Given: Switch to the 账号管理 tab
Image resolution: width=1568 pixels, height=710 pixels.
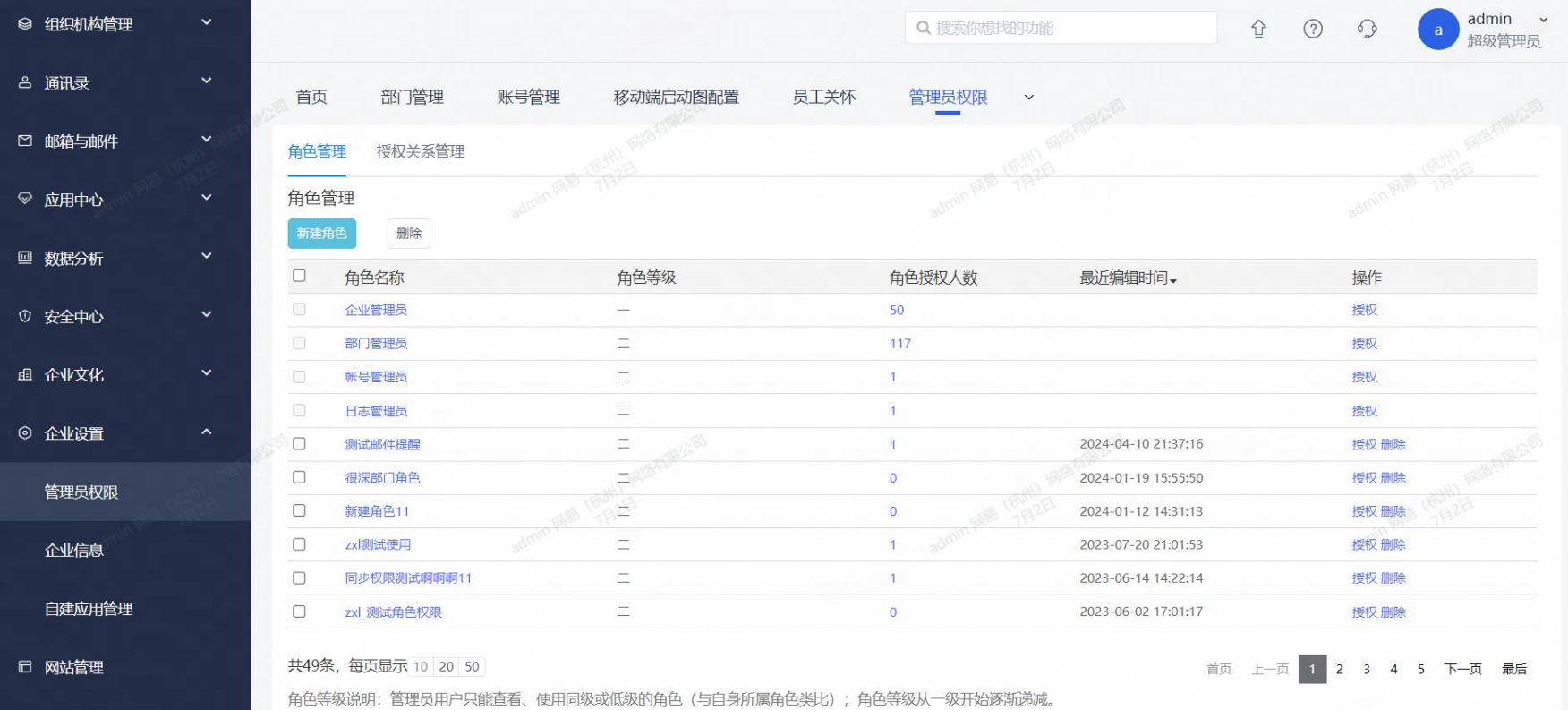Looking at the screenshot, I should click(x=529, y=97).
